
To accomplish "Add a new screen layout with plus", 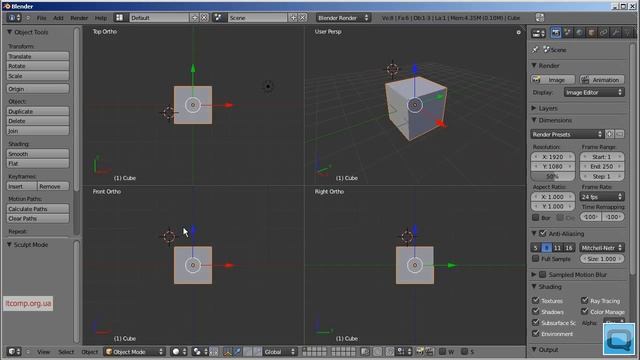I will 194,18.
